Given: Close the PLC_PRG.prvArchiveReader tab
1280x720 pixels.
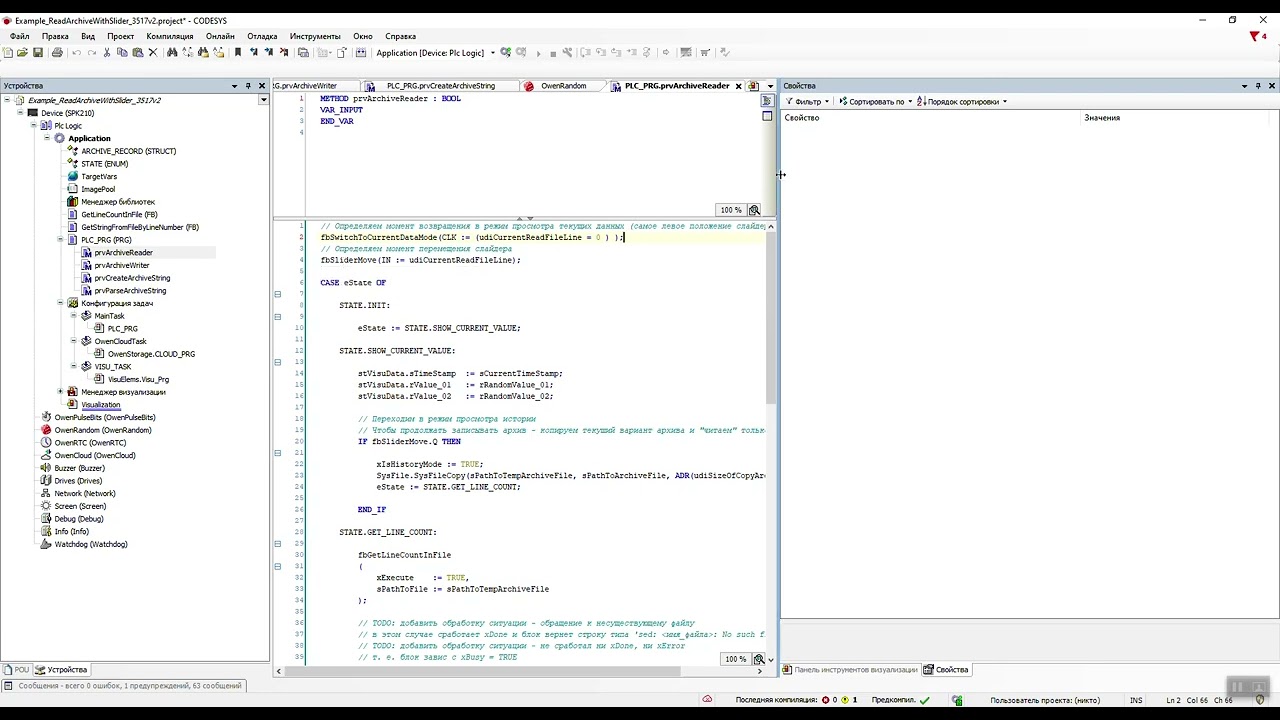Looking at the screenshot, I should (x=739, y=86).
